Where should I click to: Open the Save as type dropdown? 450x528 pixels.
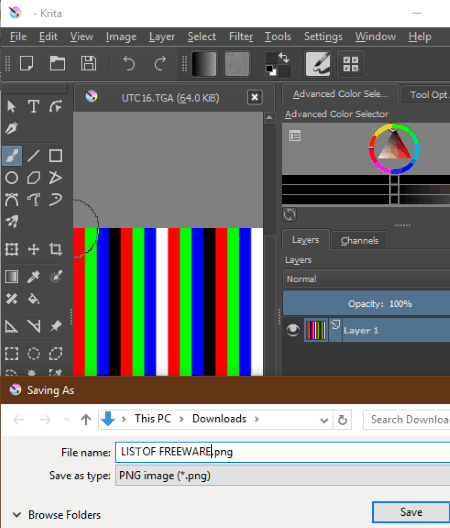(283, 475)
